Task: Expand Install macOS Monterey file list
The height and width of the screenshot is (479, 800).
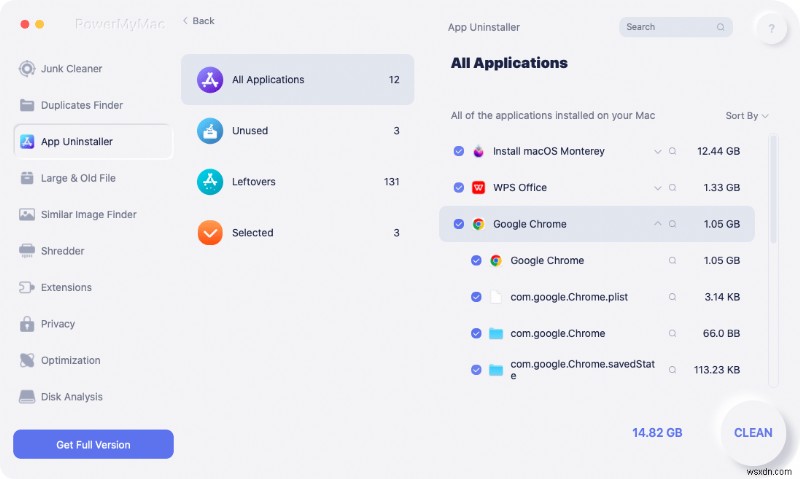Action: (658, 151)
